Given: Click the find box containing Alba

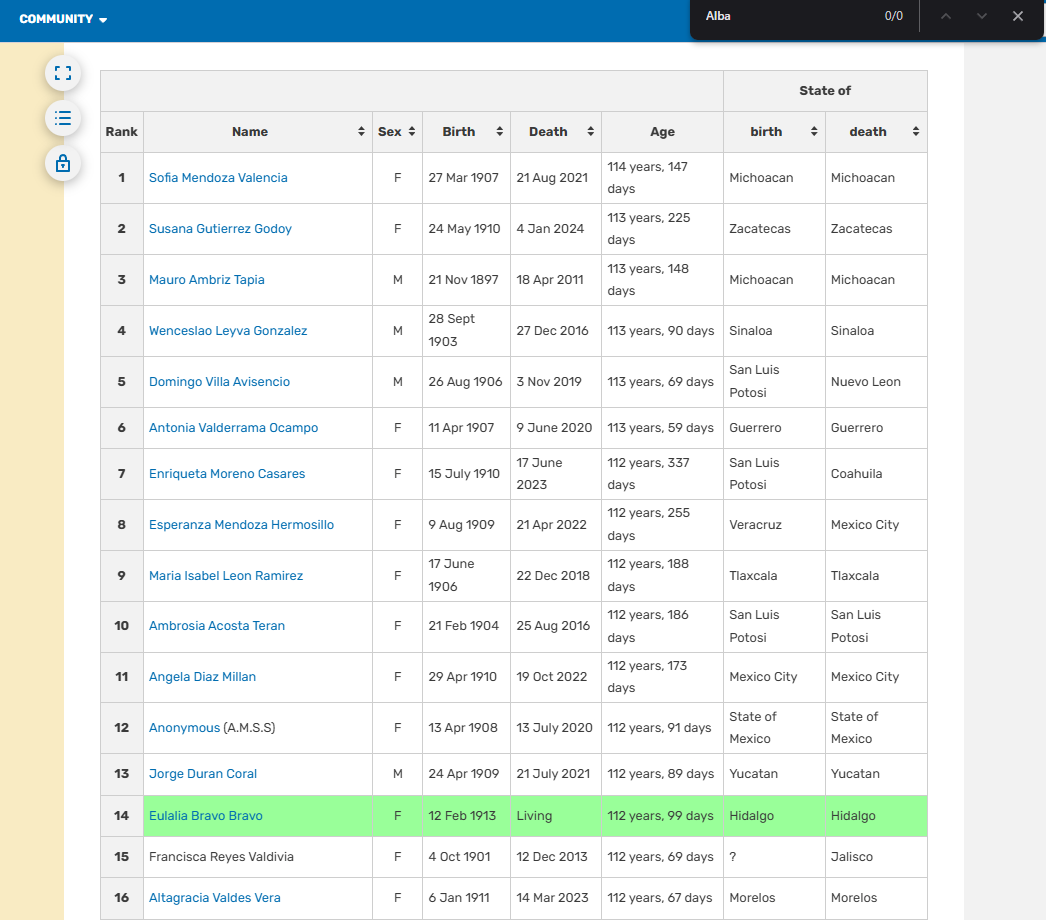Looking at the screenshot, I should tap(787, 16).
